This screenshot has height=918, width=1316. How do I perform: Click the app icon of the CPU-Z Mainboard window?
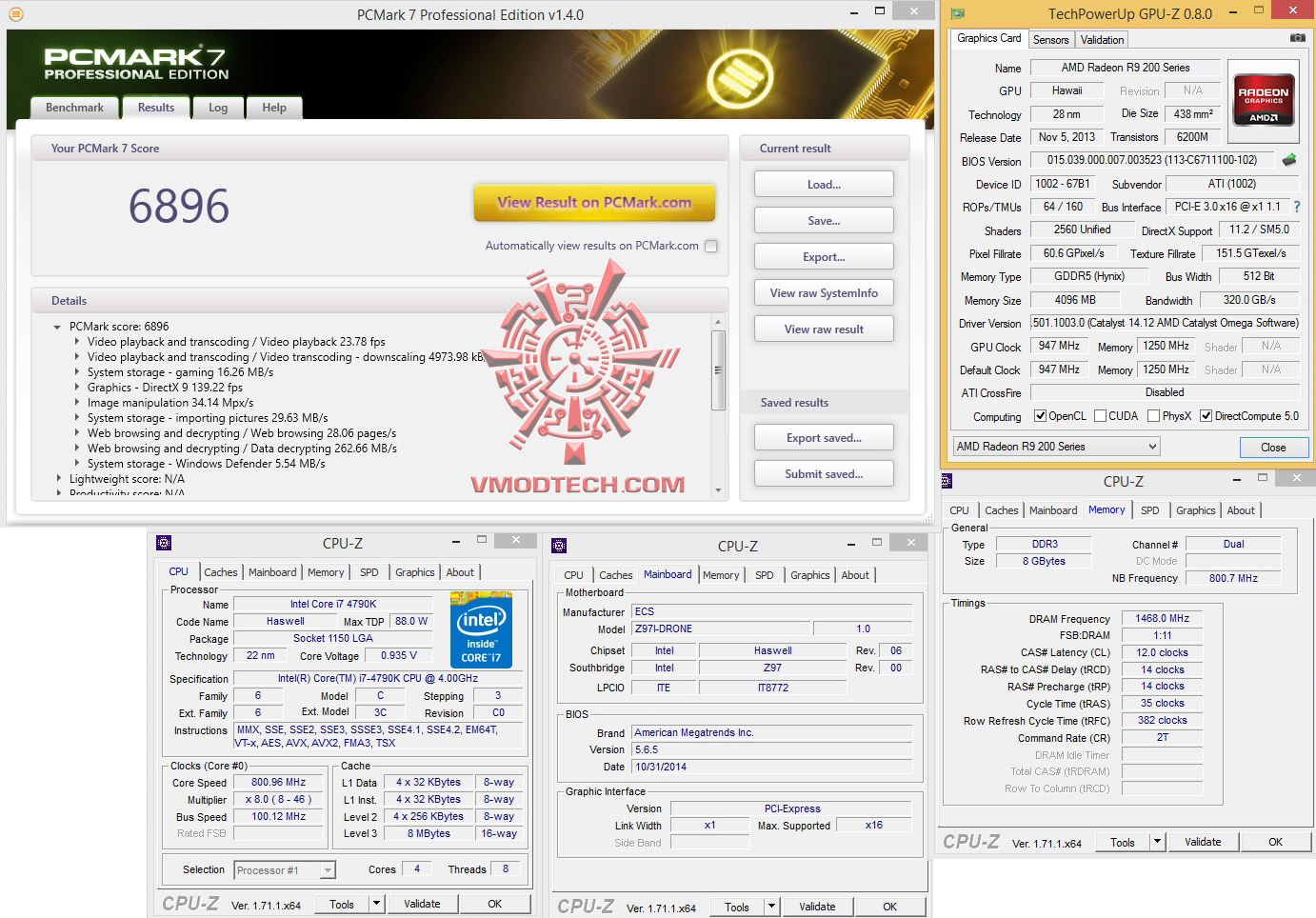point(559,546)
